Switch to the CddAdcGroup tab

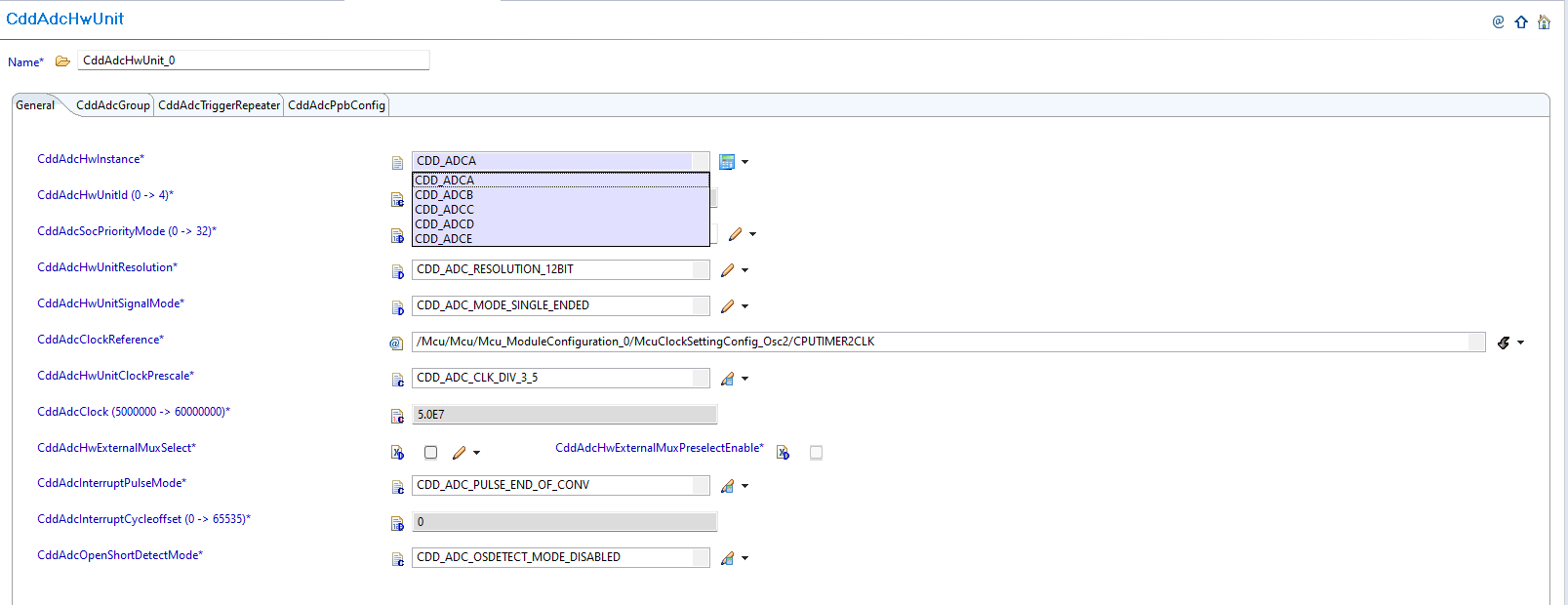click(x=113, y=105)
